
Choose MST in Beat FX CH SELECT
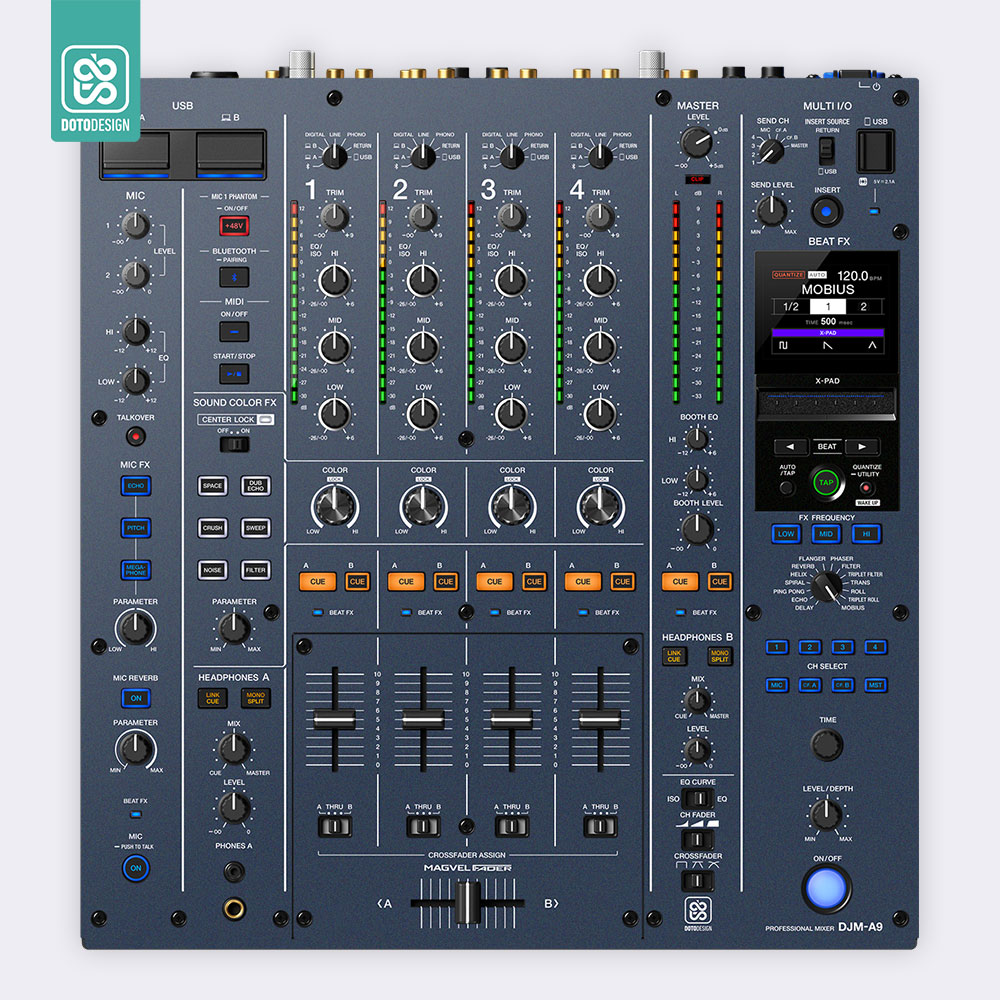point(876,686)
